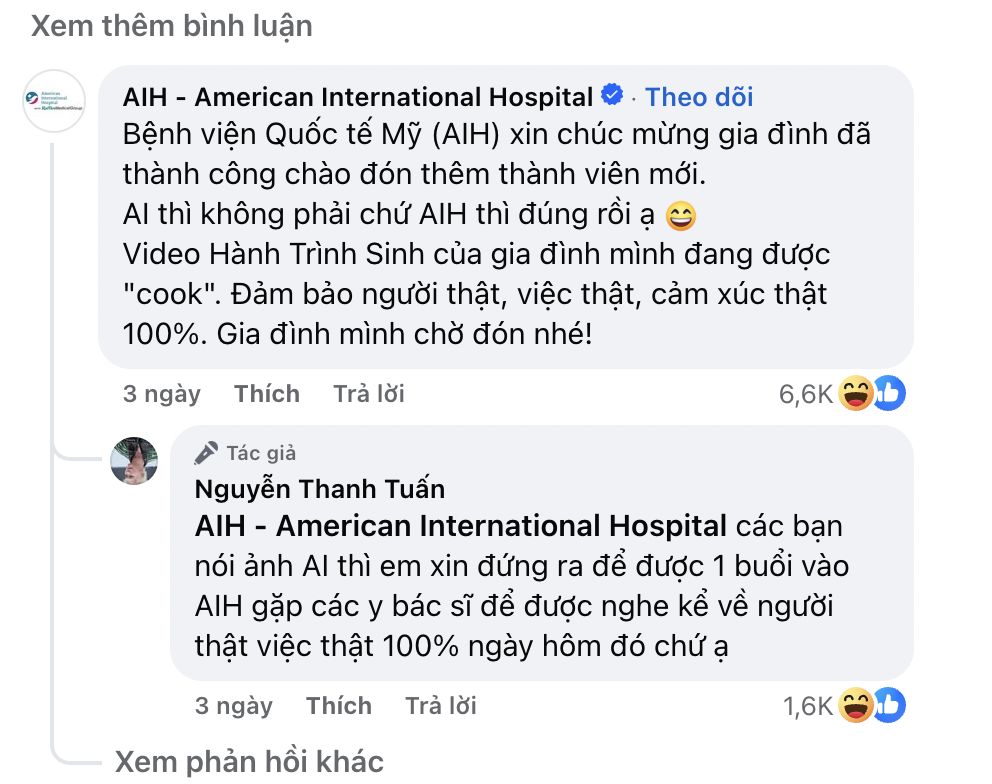
Task: Click the haha reaction emoji on Tuấn's reply
Action: (x=857, y=706)
